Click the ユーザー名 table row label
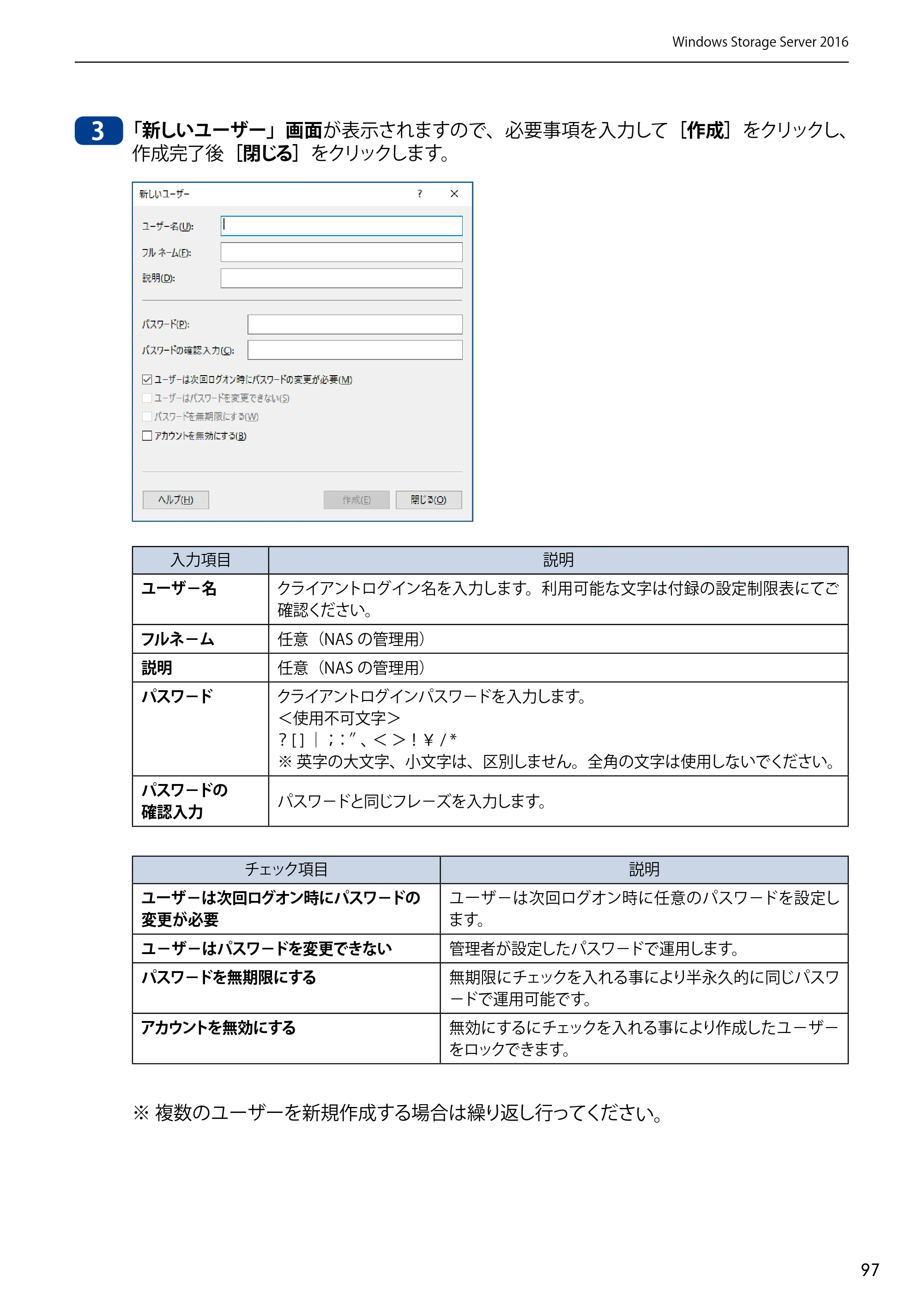This screenshot has height=1307, width=924. click(x=179, y=588)
